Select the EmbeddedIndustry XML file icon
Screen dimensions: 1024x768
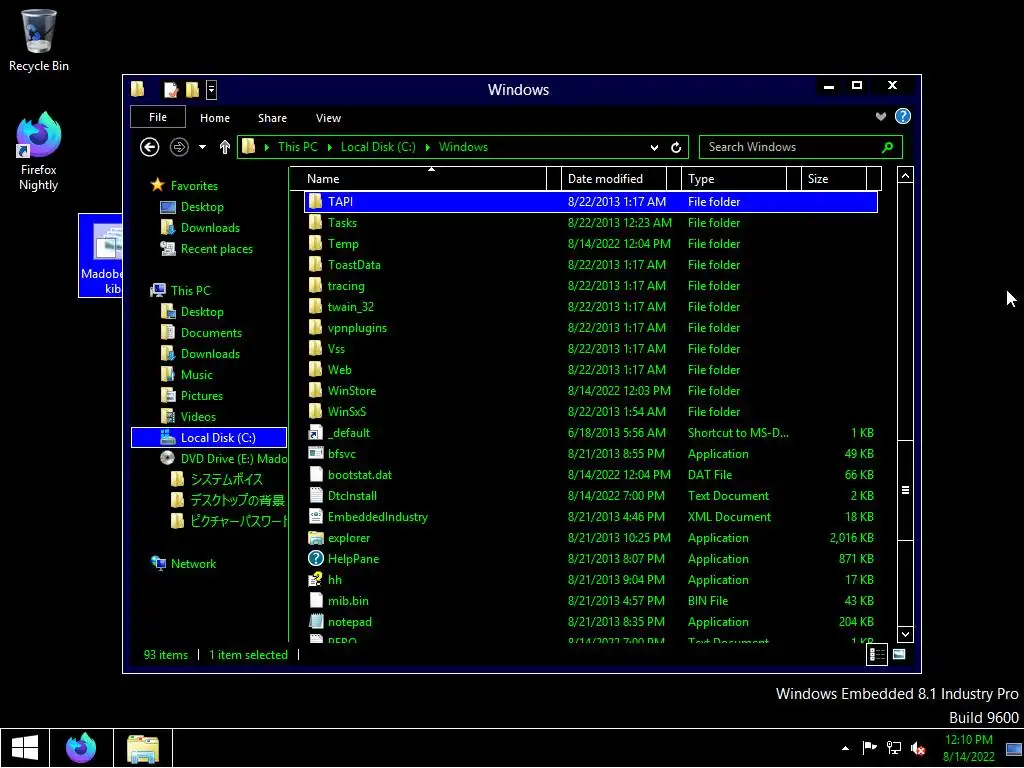(x=316, y=517)
